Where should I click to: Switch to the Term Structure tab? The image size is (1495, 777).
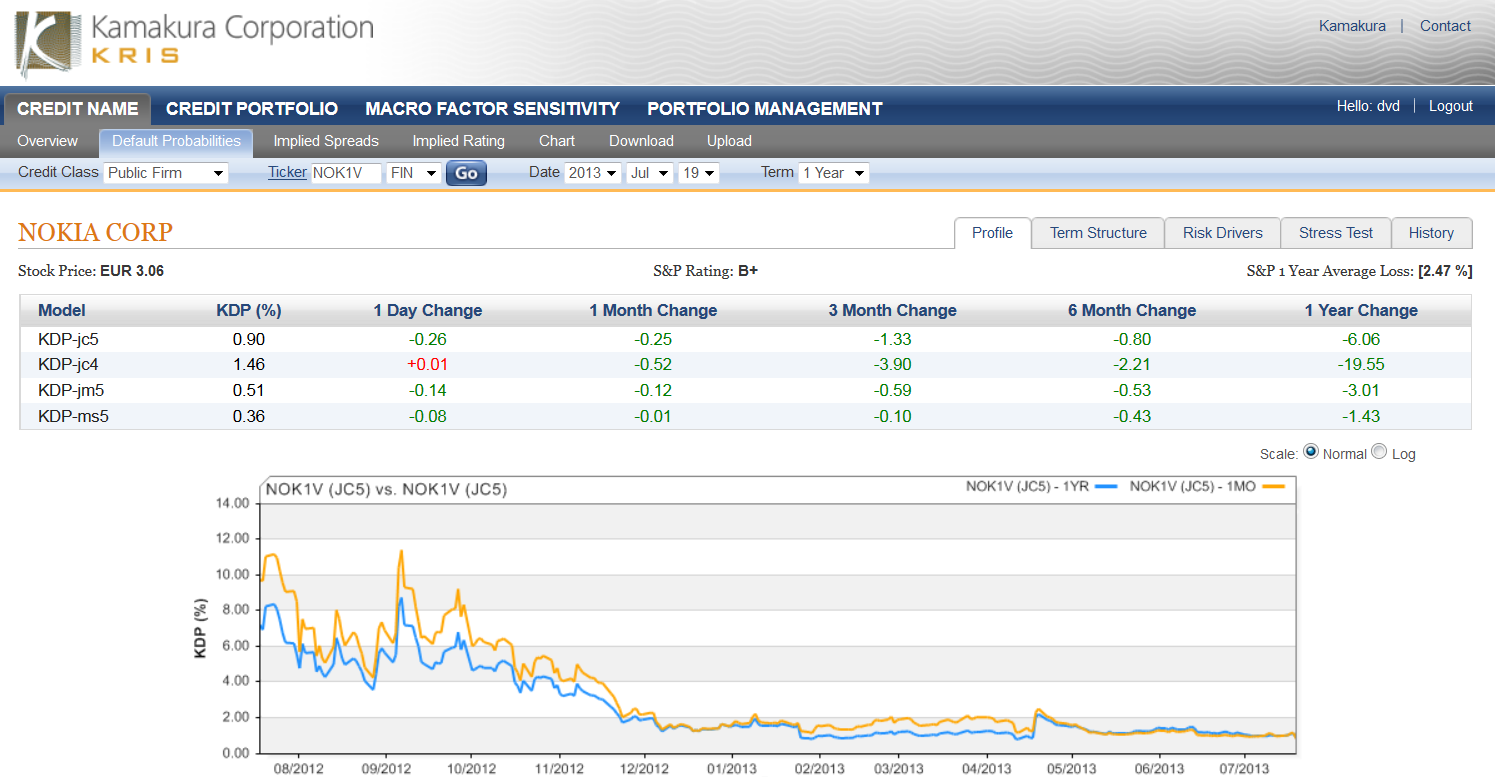tap(1098, 233)
